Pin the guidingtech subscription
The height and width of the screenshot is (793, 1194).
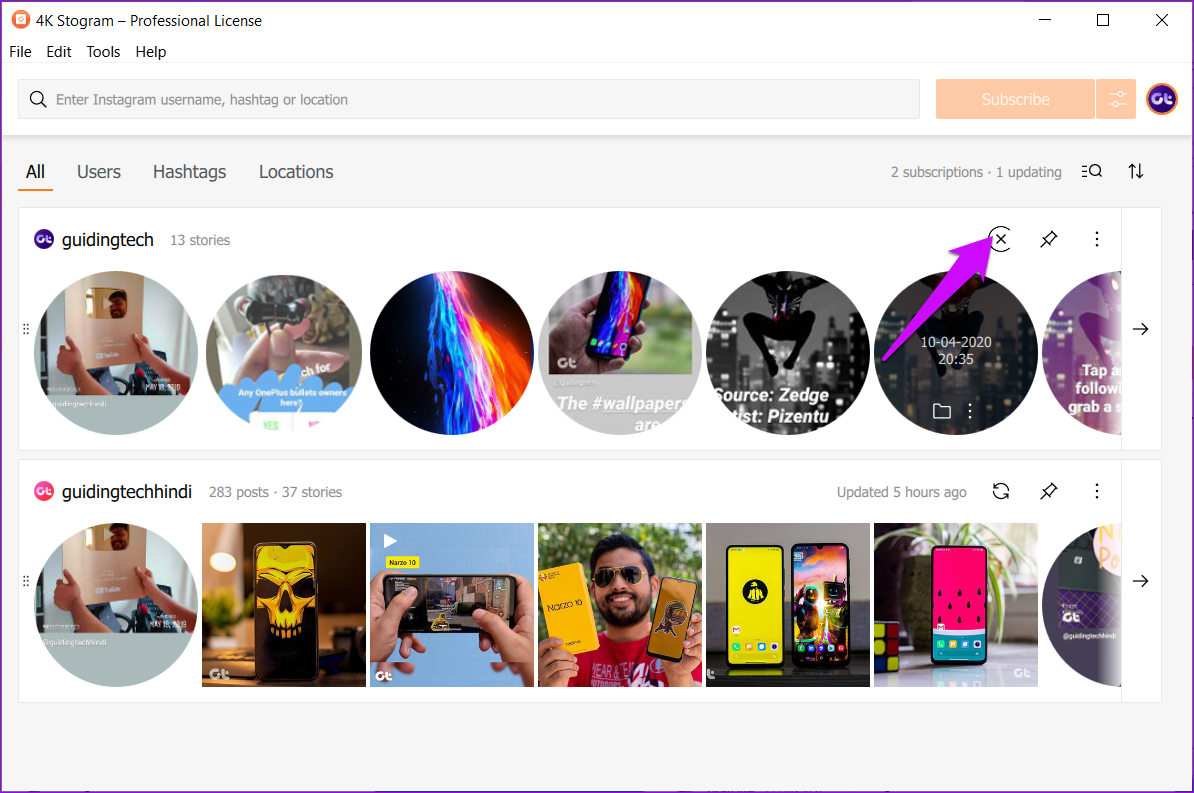click(1048, 239)
